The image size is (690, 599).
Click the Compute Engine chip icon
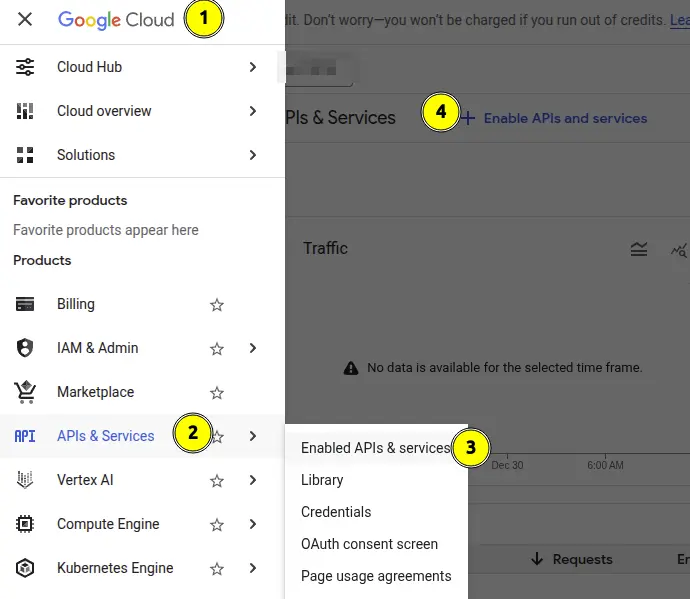tap(25, 524)
